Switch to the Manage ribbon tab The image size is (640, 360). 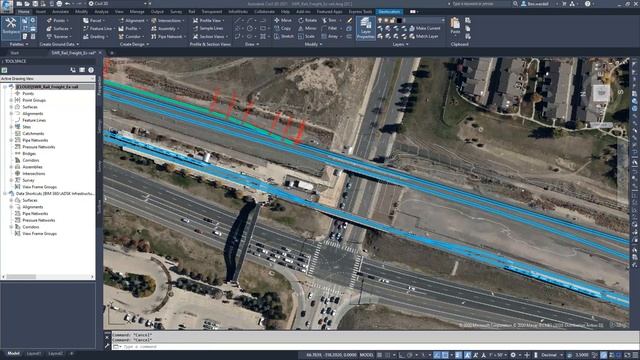tap(137, 12)
